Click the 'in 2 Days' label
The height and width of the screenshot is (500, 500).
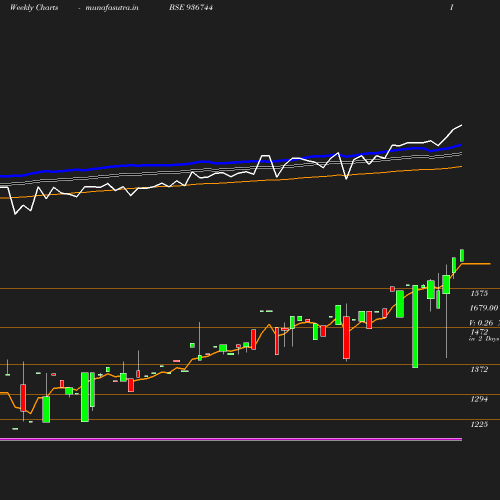484,339
